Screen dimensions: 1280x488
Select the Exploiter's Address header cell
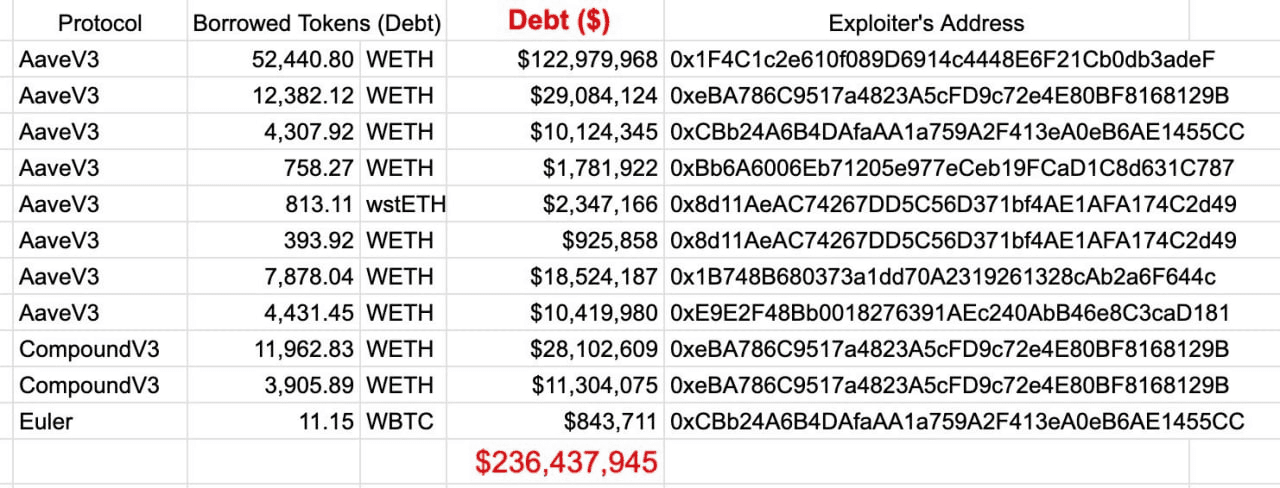926,22
